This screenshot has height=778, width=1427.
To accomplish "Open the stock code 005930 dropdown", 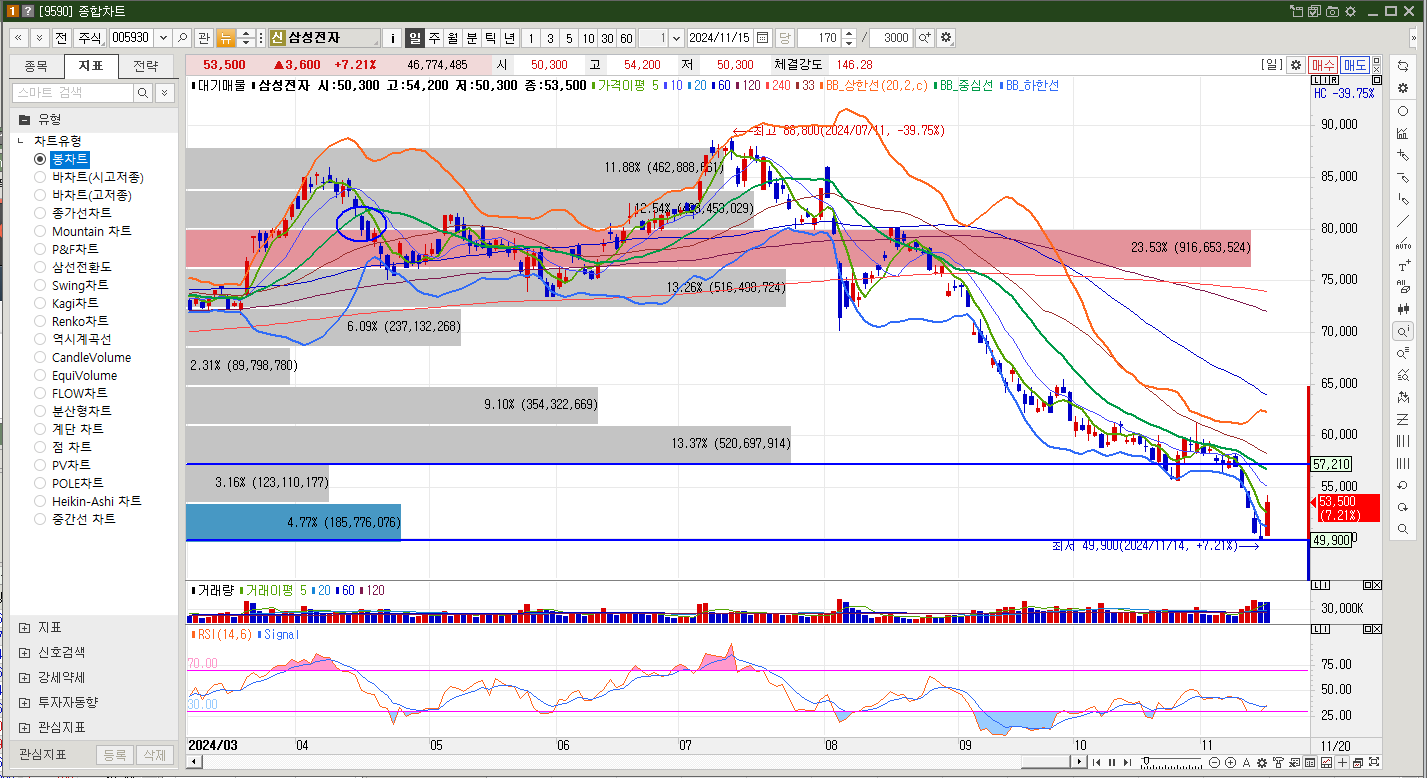I will tap(163, 38).
